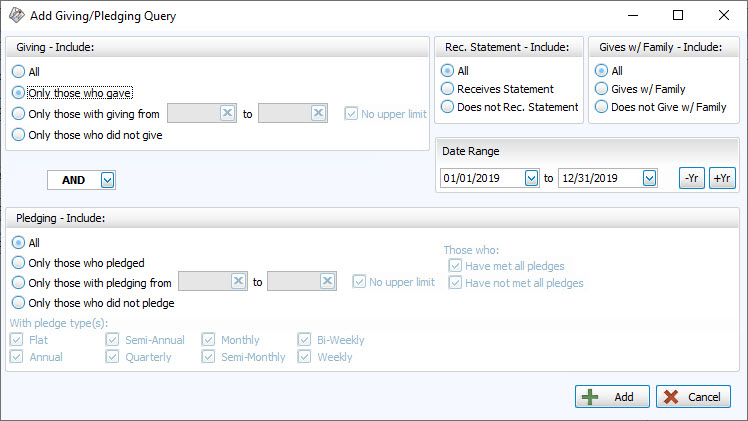Click clear icon in pledging from field
Image resolution: width=748 pixels, height=421 pixels.
coord(237,282)
